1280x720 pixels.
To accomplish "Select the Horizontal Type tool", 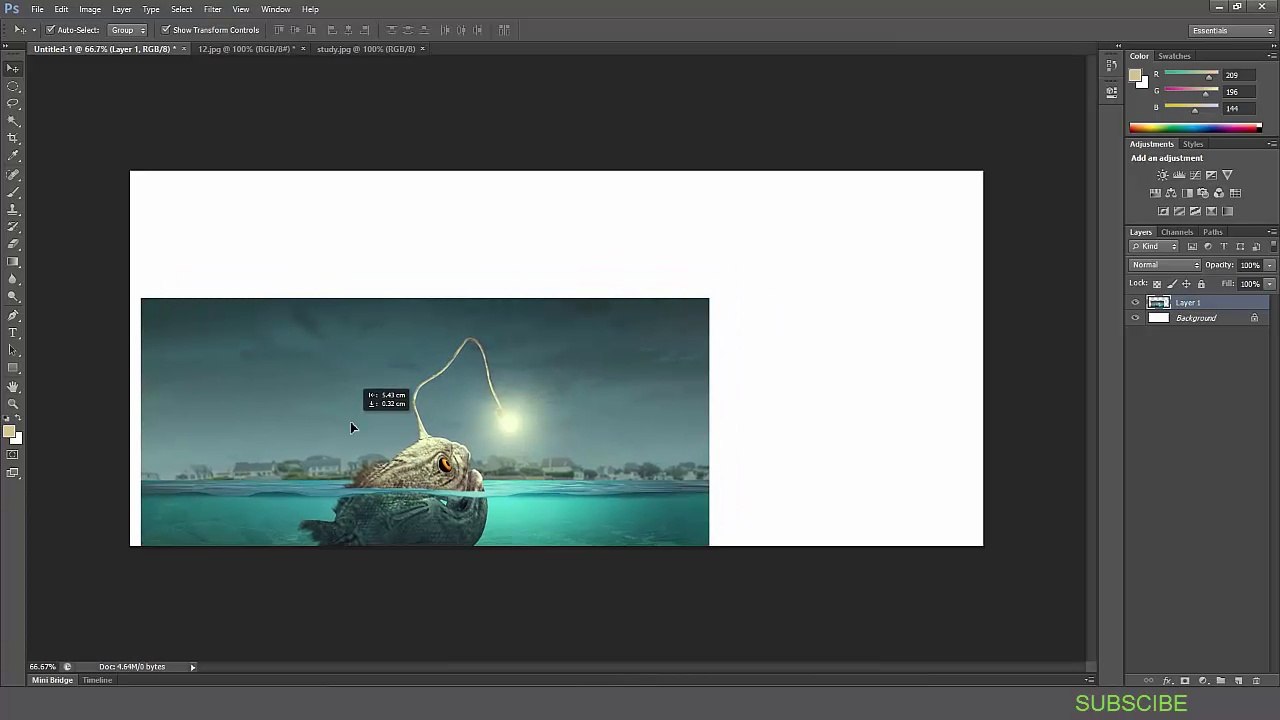I will tap(13, 332).
